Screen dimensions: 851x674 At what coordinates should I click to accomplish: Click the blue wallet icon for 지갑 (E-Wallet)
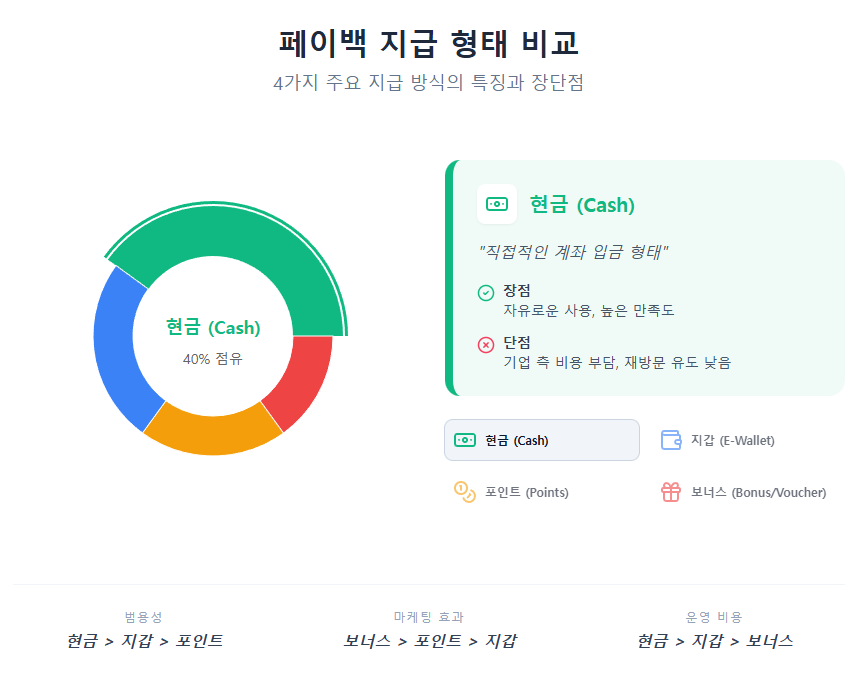pyautogui.click(x=670, y=439)
